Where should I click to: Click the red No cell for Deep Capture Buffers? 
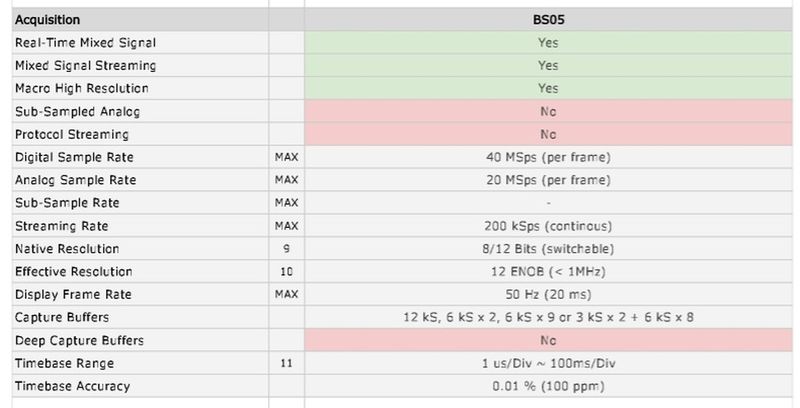coord(547,341)
